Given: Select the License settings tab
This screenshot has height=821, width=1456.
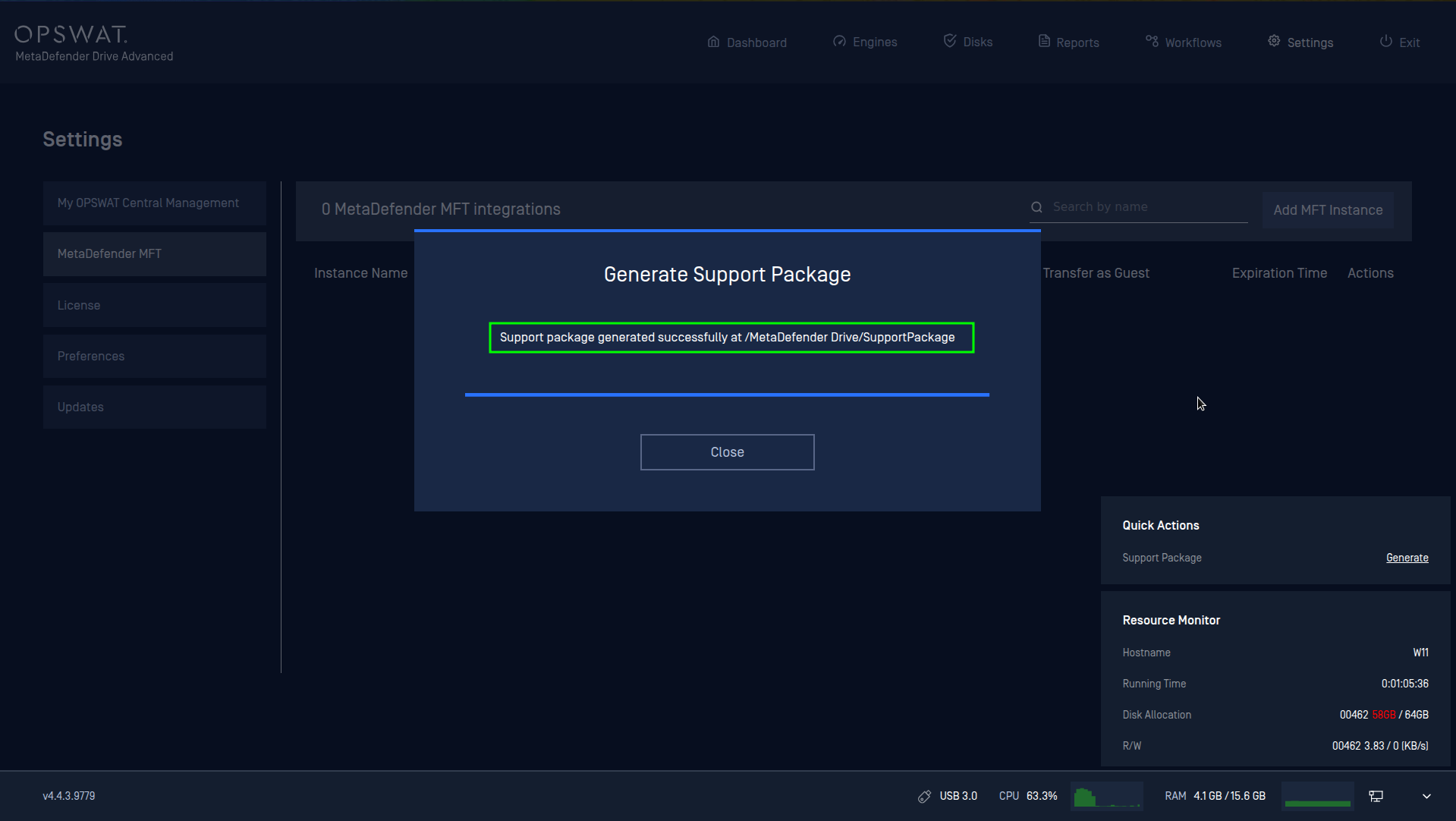Looking at the screenshot, I should coord(155,305).
